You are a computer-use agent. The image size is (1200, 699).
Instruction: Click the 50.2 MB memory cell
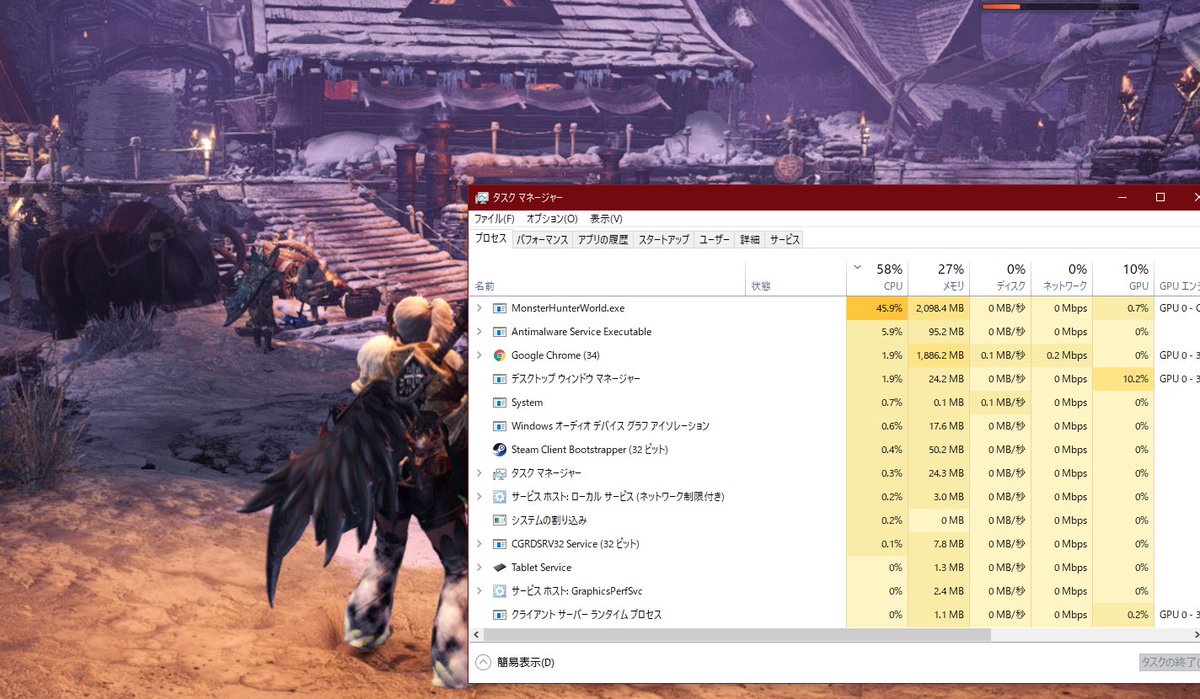939,450
